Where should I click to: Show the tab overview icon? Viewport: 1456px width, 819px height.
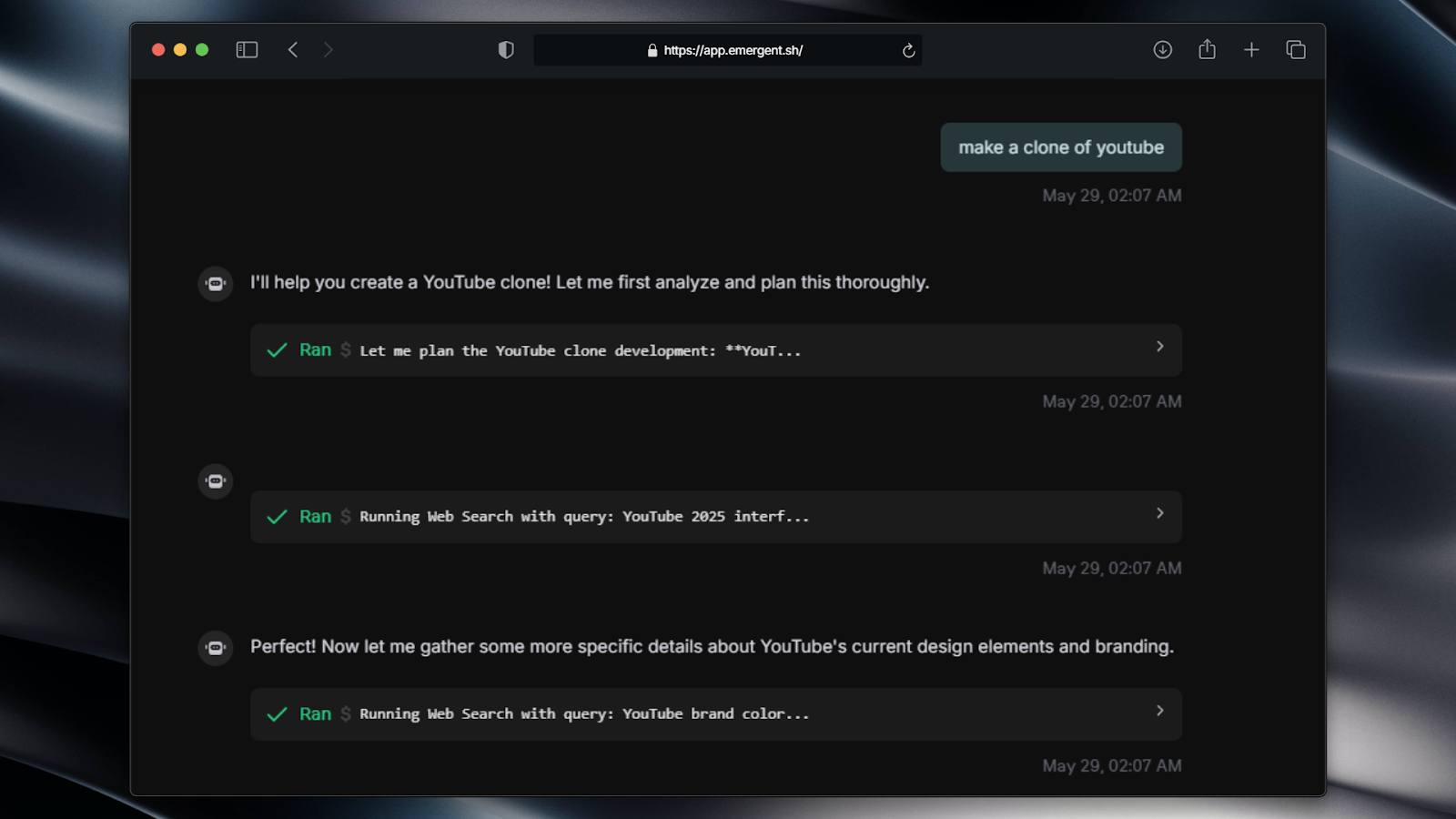[1296, 50]
